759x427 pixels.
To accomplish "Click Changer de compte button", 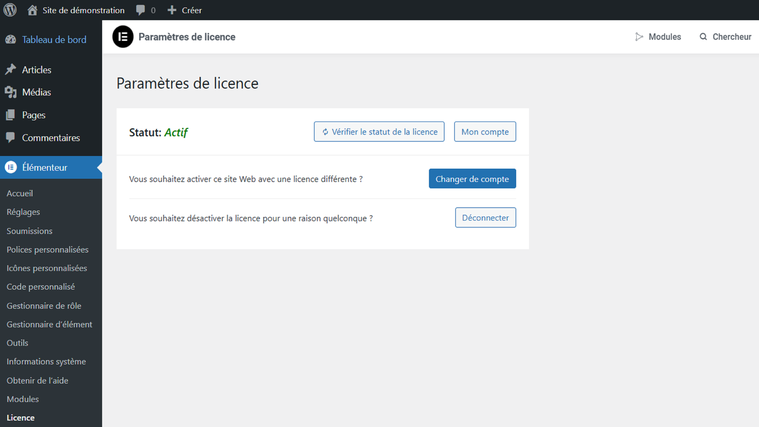I will 472,179.
